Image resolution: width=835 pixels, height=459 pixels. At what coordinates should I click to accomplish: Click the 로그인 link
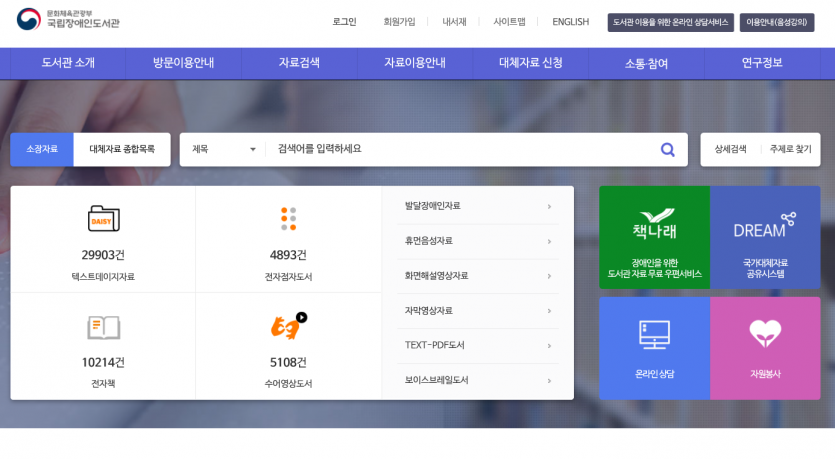point(345,22)
